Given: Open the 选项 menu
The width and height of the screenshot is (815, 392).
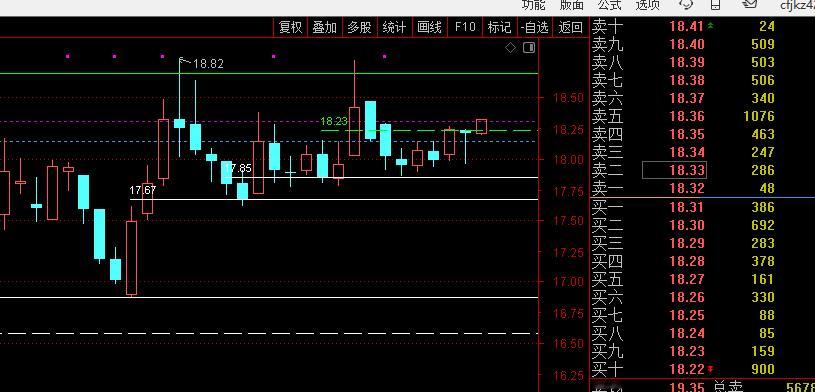Looking at the screenshot, I should tap(648, 5).
